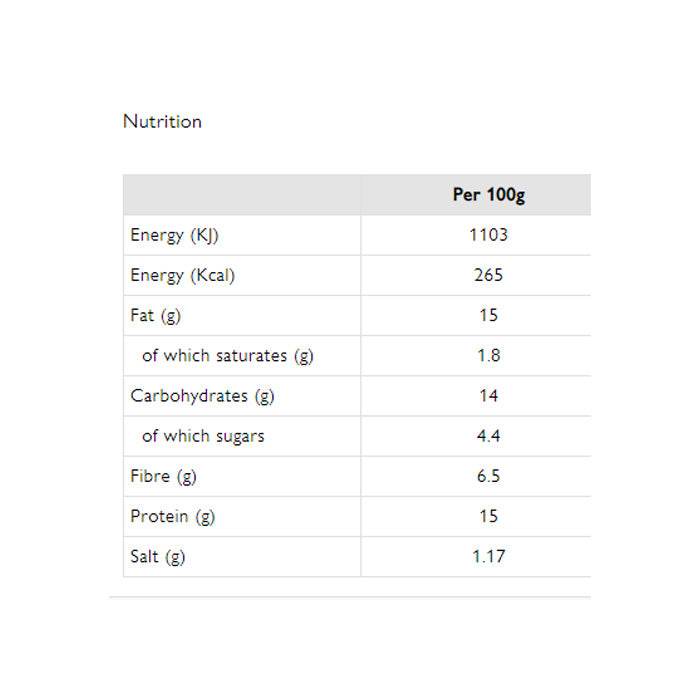700x700 pixels.
Task: Click the Fat (g) row label
Action: point(156,315)
